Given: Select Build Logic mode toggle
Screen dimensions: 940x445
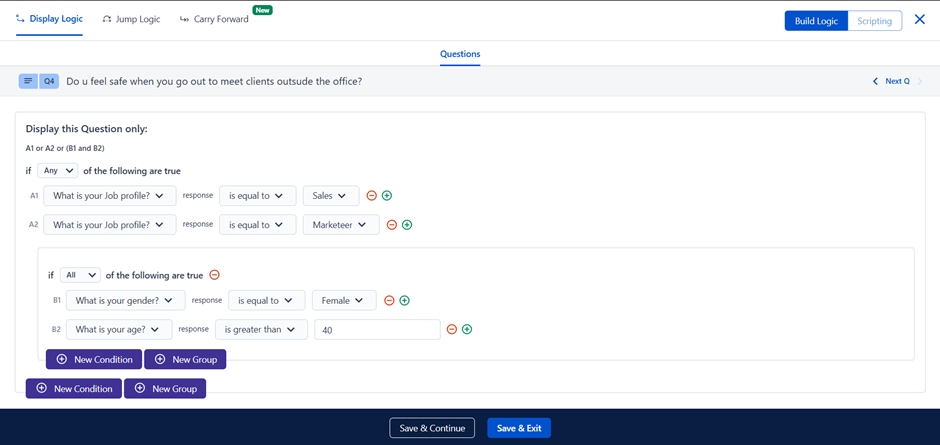Looking at the screenshot, I should [x=816, y=21].
